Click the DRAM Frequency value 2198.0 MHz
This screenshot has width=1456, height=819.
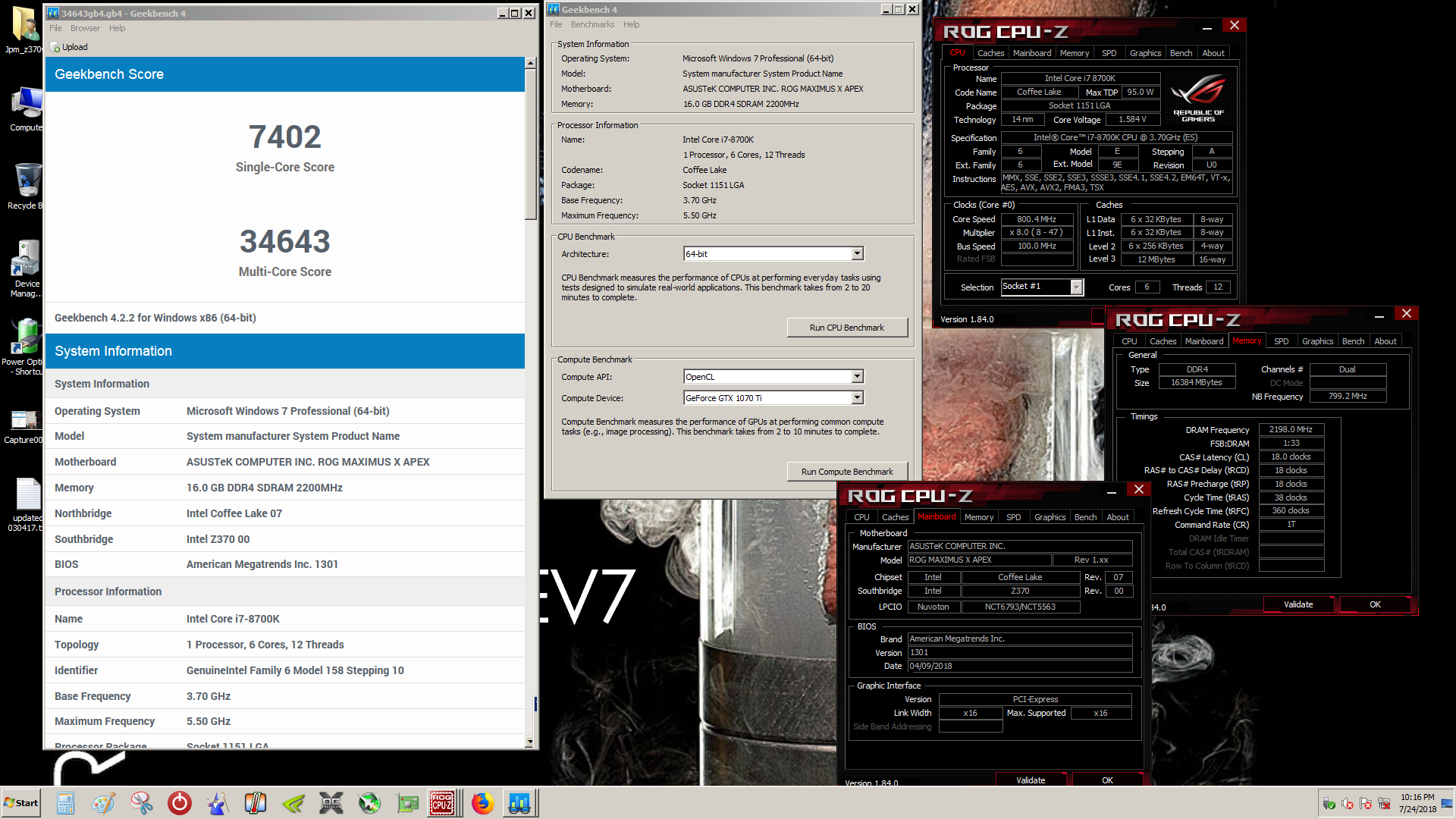click(x=1291, y=430)
